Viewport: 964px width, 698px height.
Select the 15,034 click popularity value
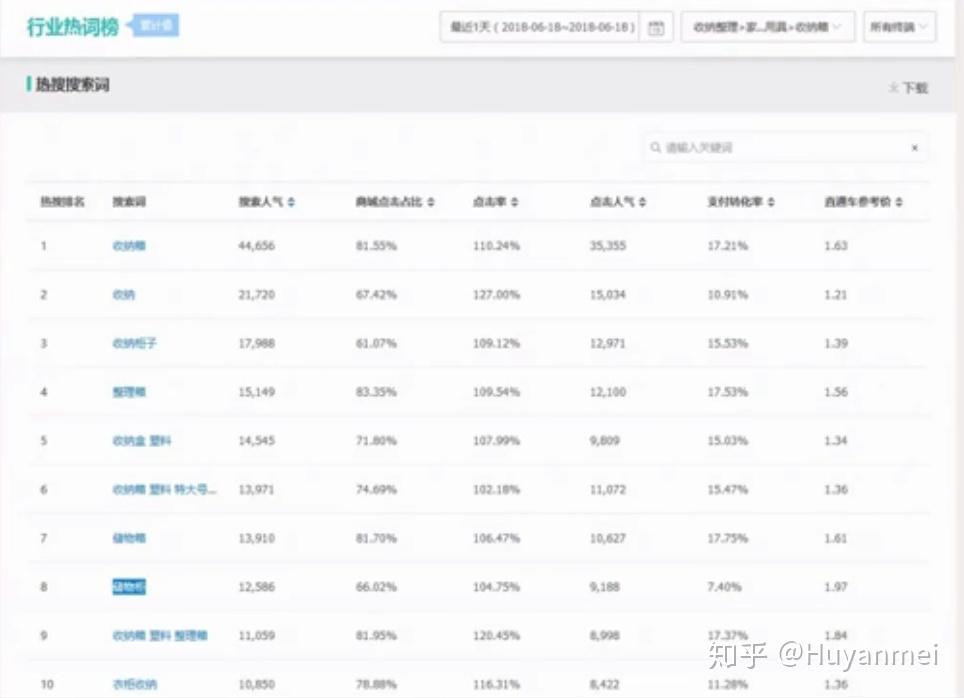coord(608,295)
